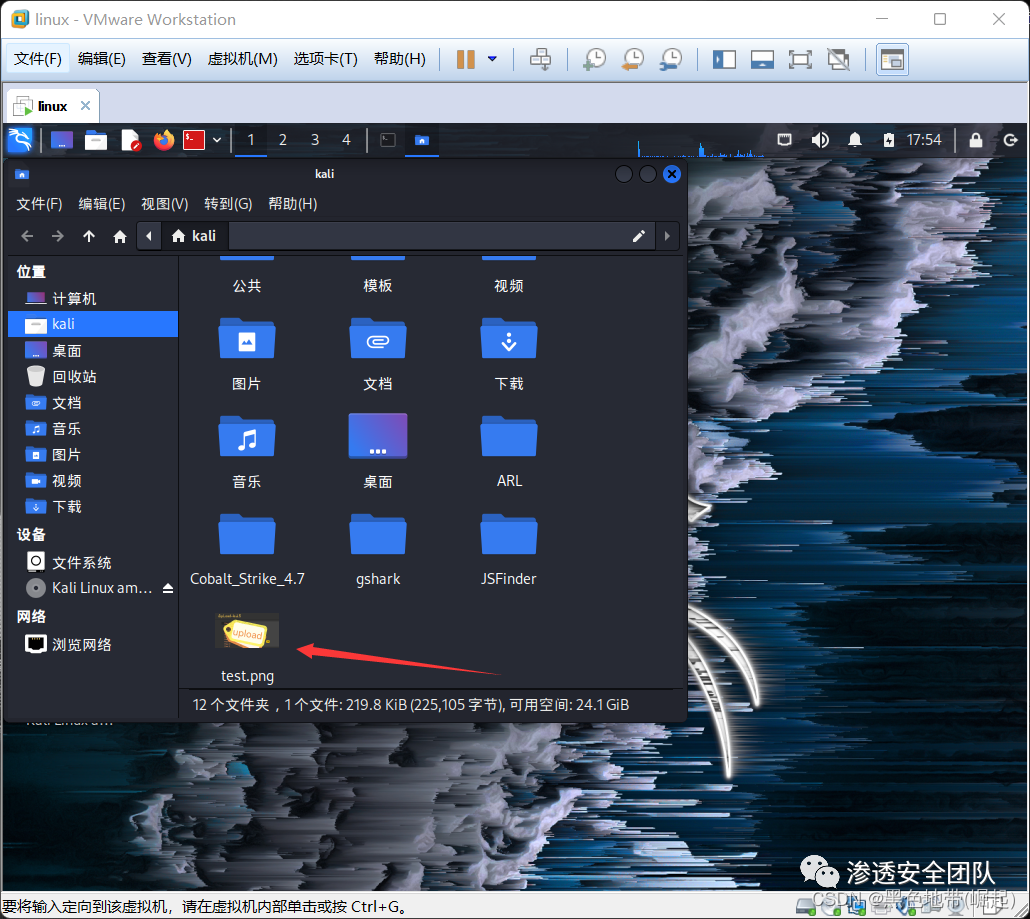This screenshot has height=919, width=1030.
Task: Select the test.png thumbnail
Action: point(247,631)
